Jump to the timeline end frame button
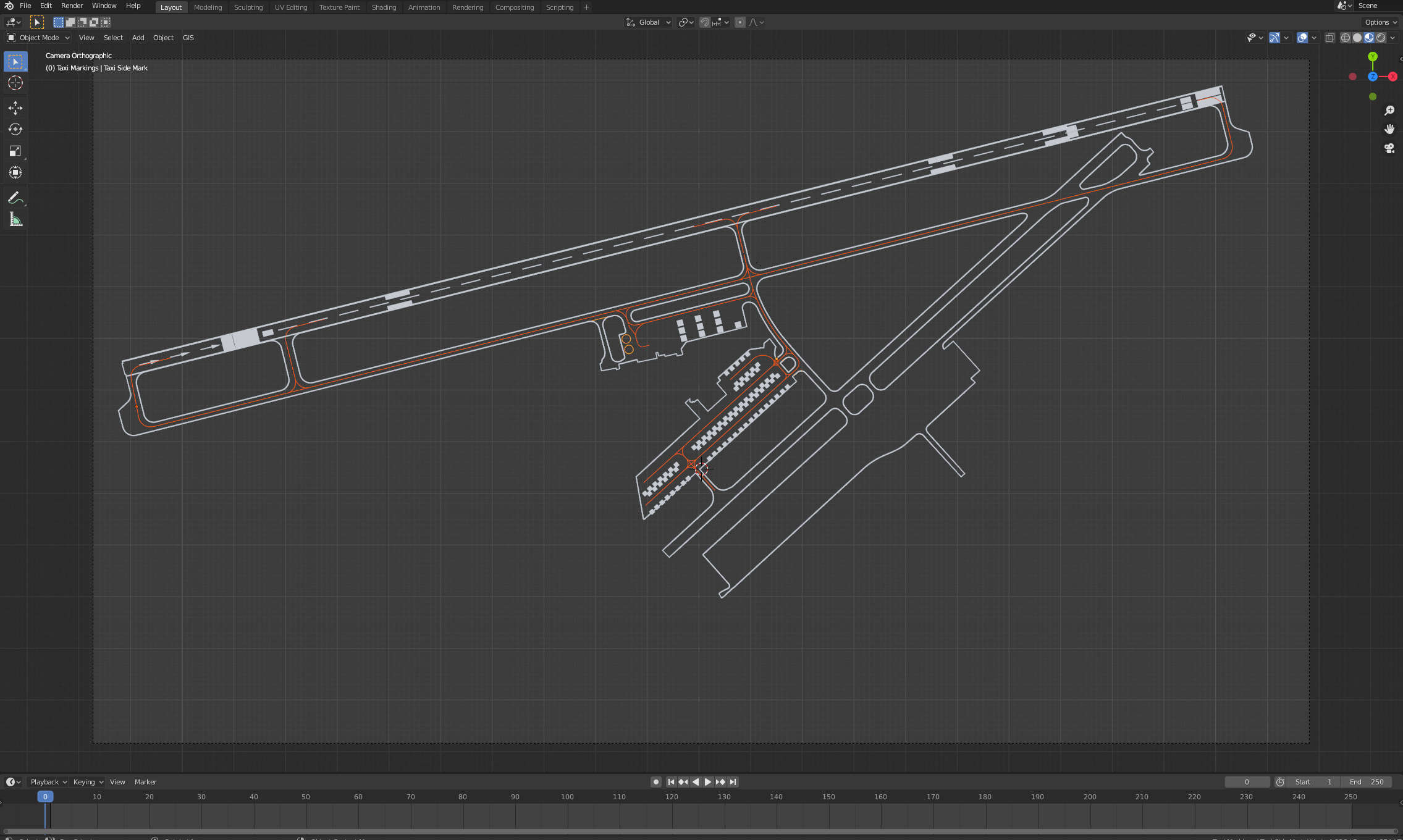This screenshot has width=1403, height=840. coord(733,782)
